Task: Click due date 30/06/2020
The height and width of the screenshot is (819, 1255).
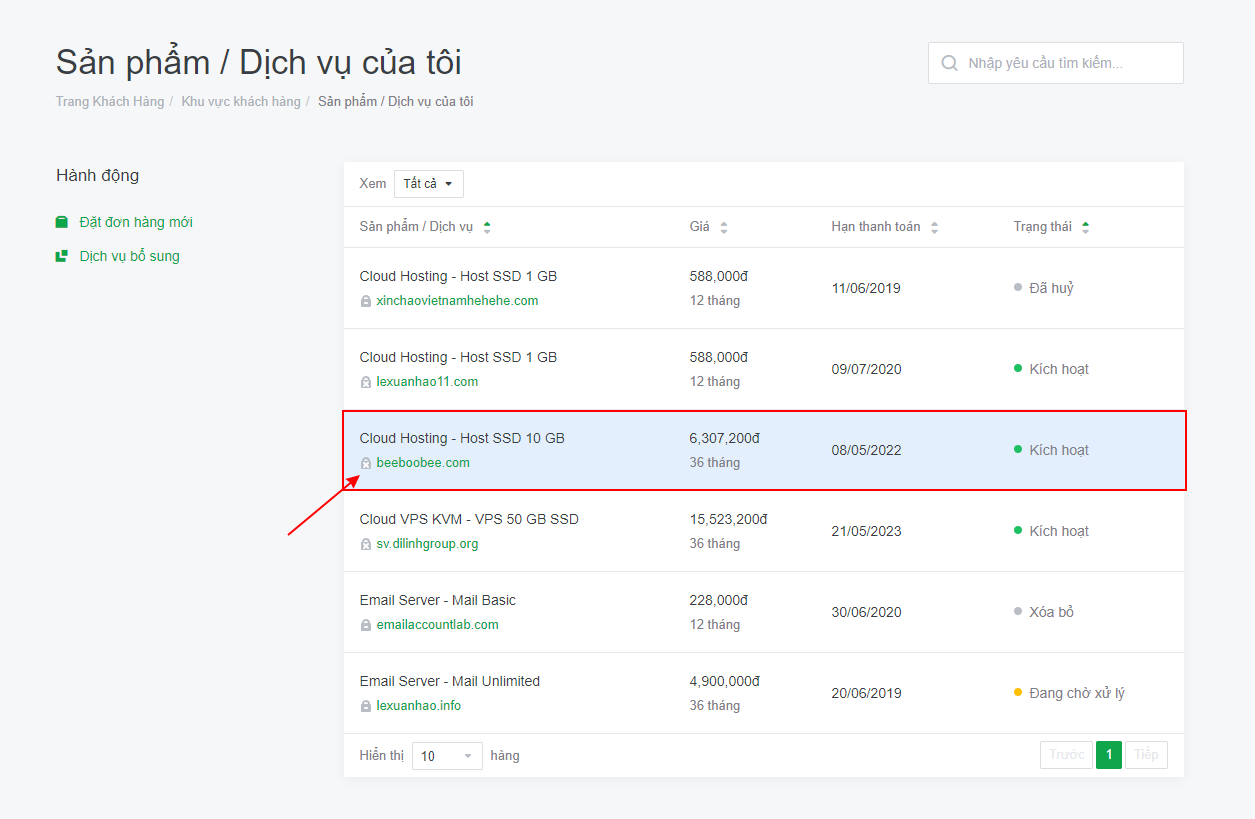Action: [x=866, y=612]
